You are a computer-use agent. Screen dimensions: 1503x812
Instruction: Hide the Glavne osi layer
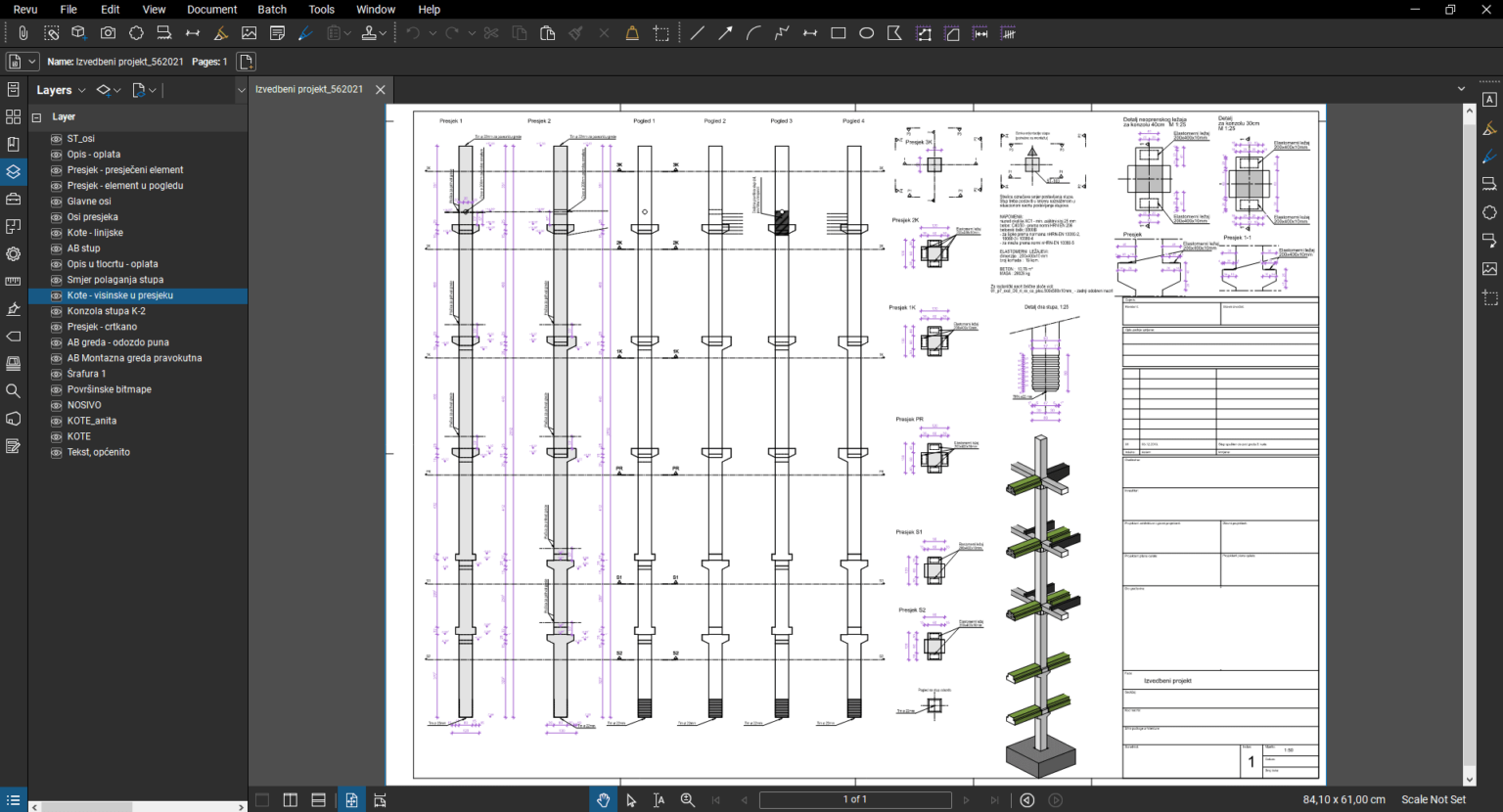click(x=56, y=202)
